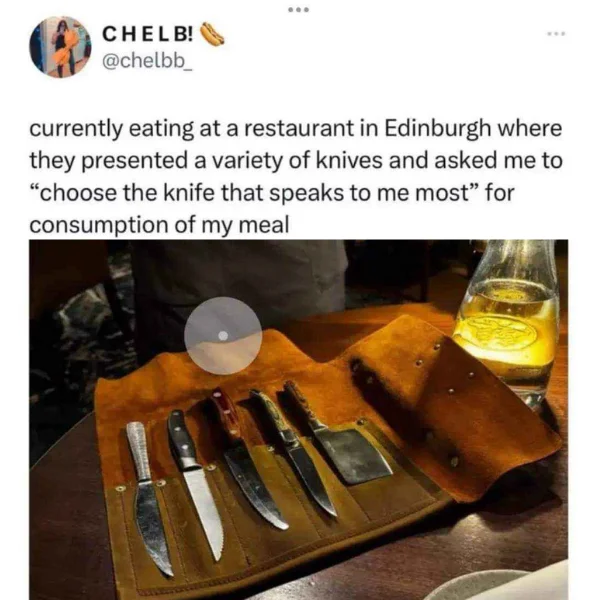The height and width of the screenshot is (600, 600).
Task: Click the hot dog emoji beside CHELB!
Action: pyautogui.click(x=213, y=34)
